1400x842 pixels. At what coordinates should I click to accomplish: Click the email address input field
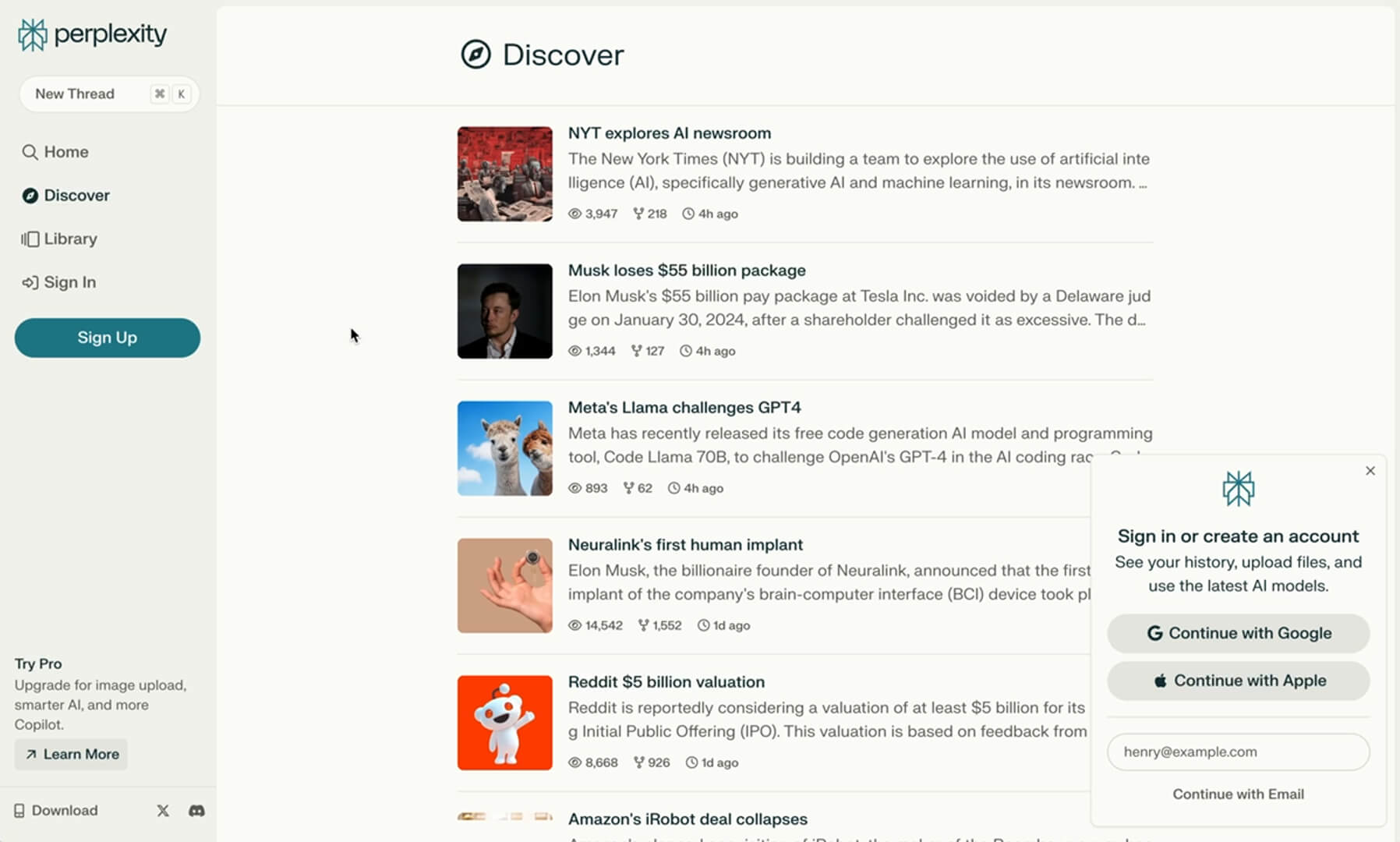pos(1238,752)
